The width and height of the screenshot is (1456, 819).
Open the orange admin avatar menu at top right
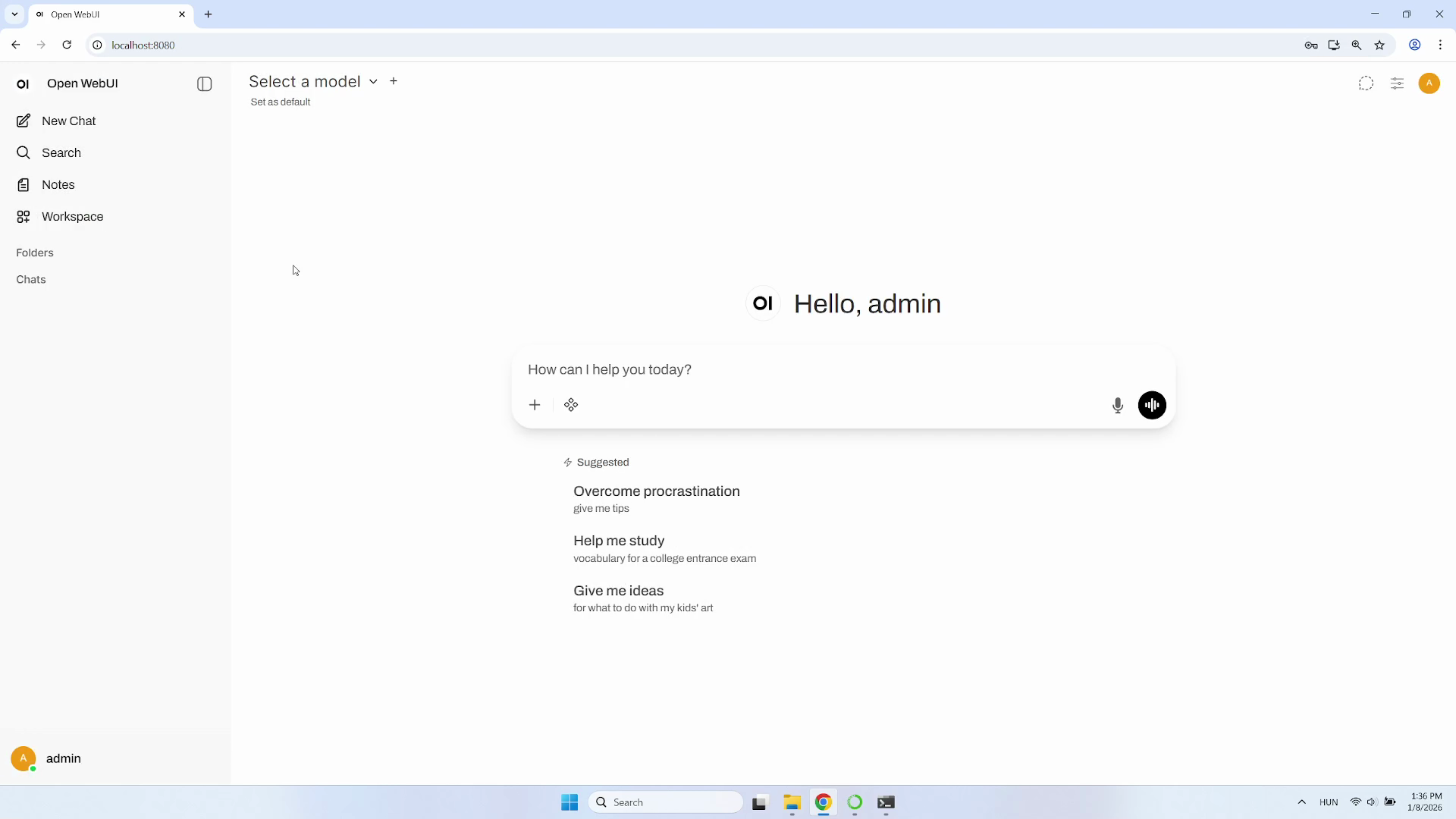click(x=1429, y=83)
